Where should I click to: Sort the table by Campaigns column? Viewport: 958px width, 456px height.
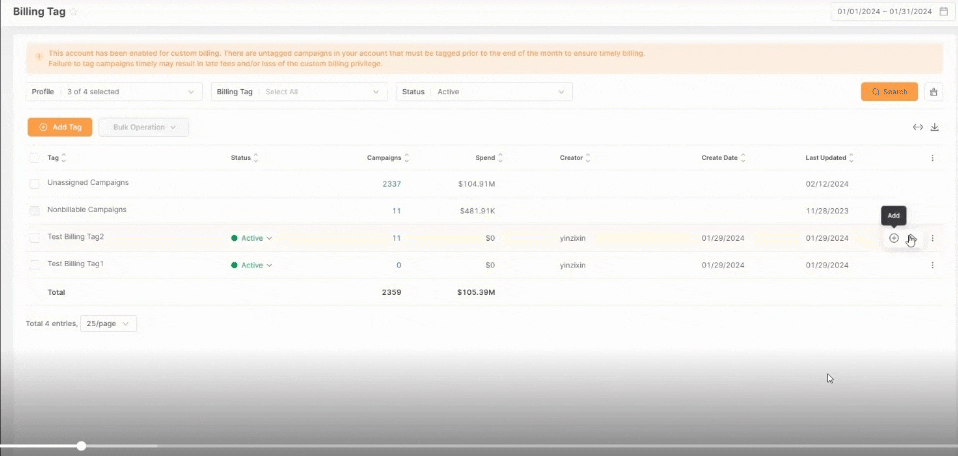(x=406, y=158)
